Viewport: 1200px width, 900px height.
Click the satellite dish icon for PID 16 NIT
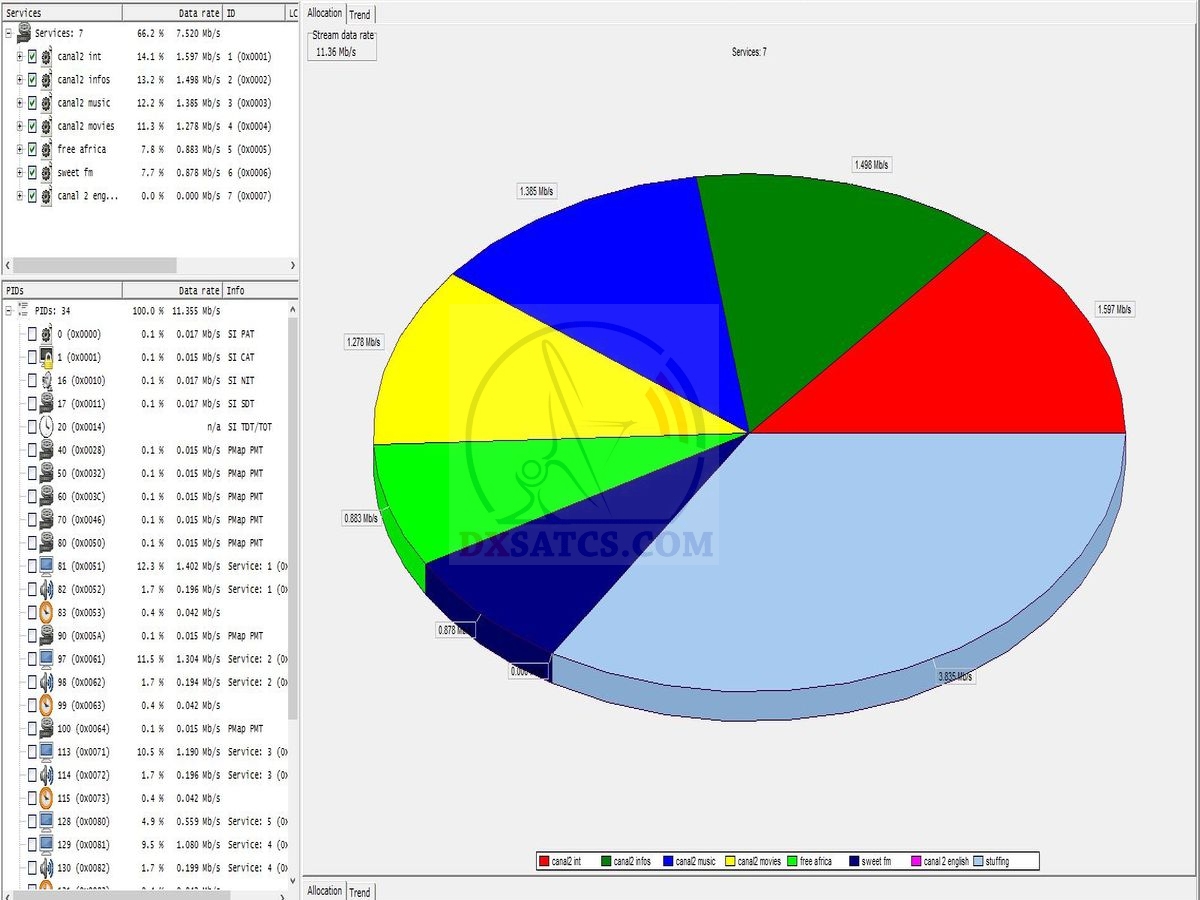(x=46, y=381)
